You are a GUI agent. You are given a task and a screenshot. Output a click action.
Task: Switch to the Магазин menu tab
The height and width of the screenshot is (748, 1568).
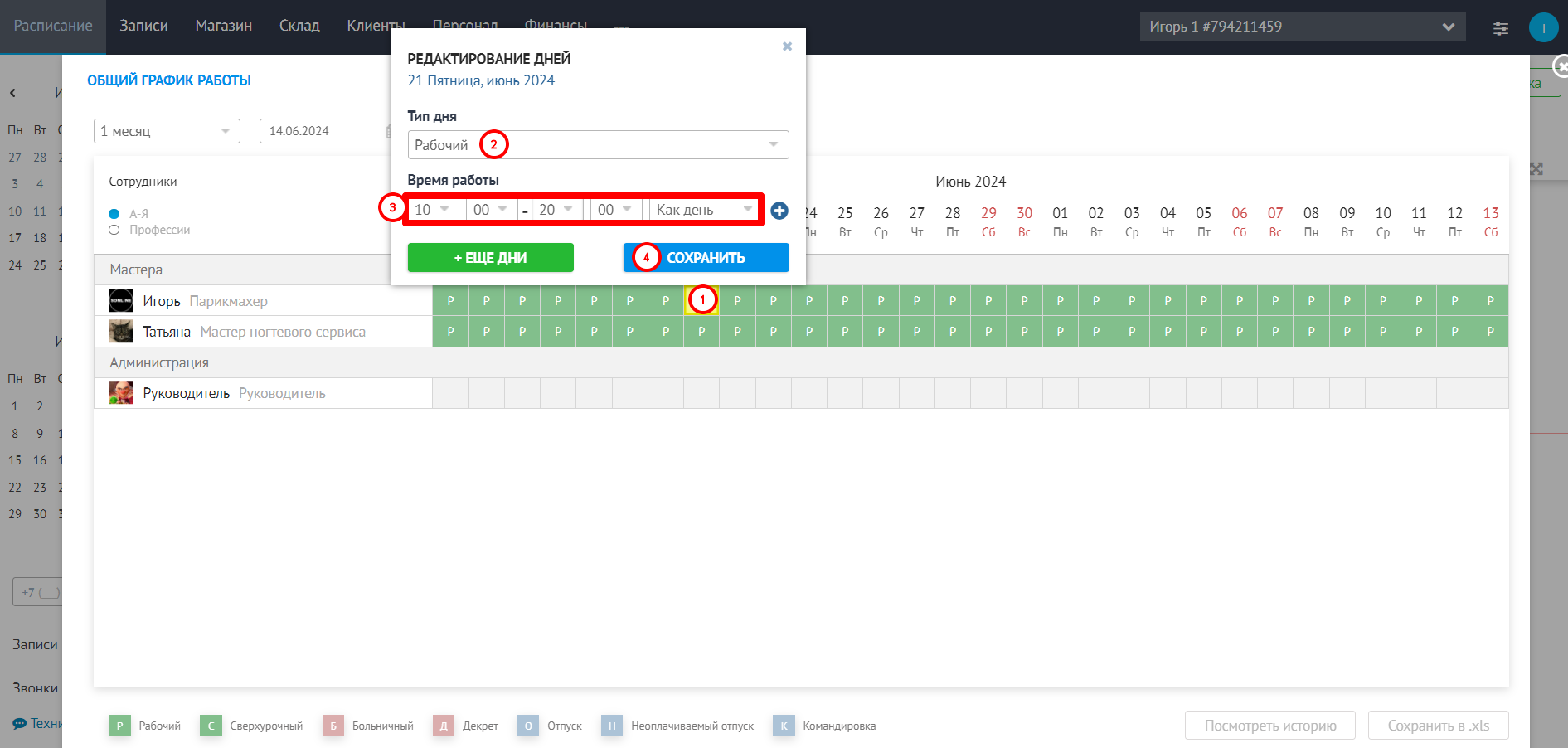(x=224, y=26)
